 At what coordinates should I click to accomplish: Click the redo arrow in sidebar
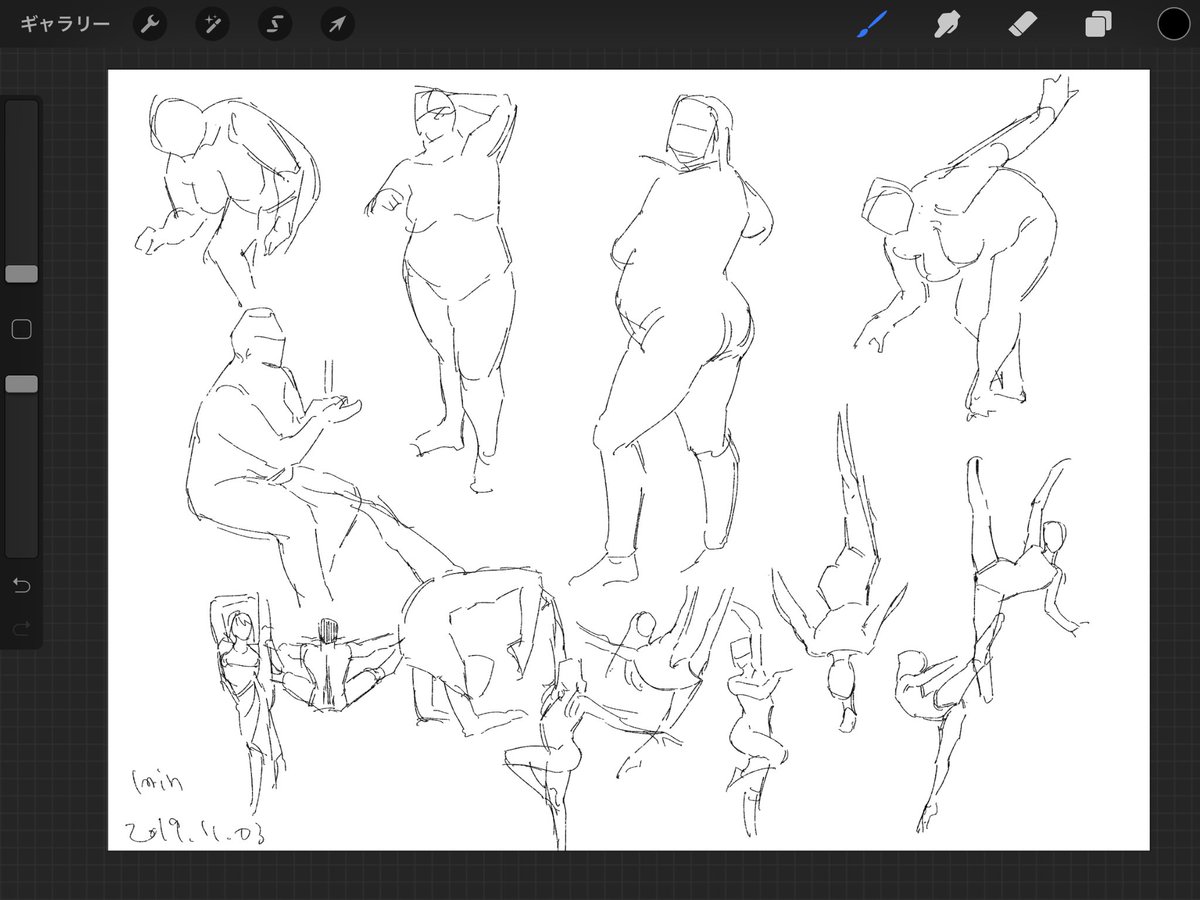click(21, 628)
